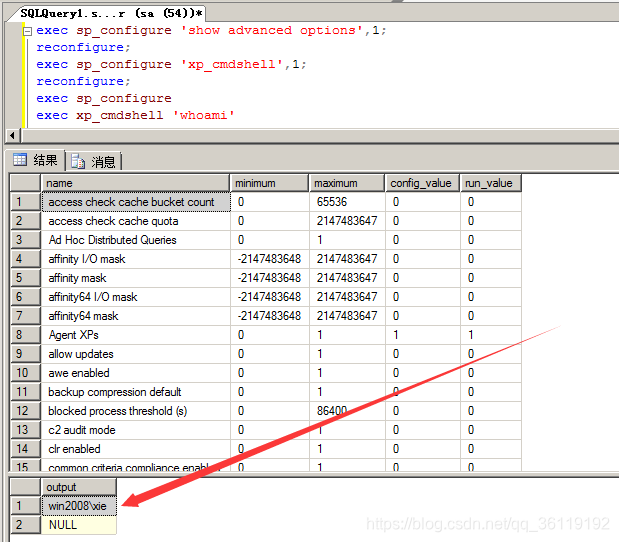Click the maximum cell of access check cache quota
The width and height of the screenshot is (619, 542).
[347, 221]
